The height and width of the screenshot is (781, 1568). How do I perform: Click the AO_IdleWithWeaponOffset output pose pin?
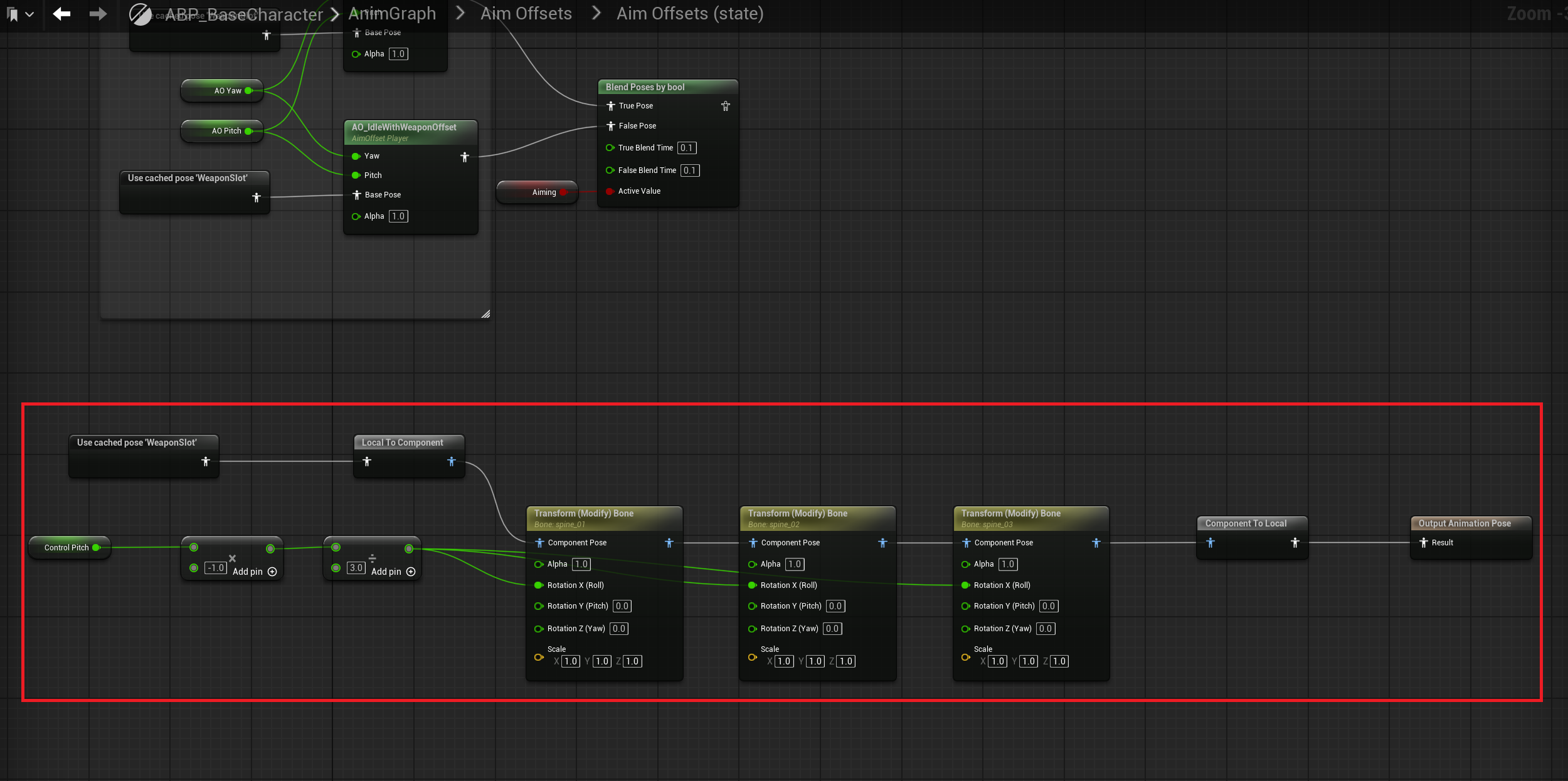[x=464, y=157]
